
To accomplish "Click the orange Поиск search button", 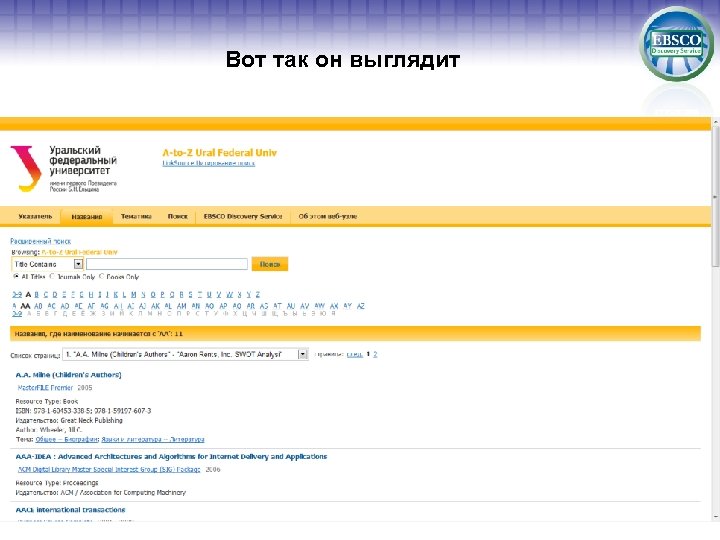I will [270, 264].
